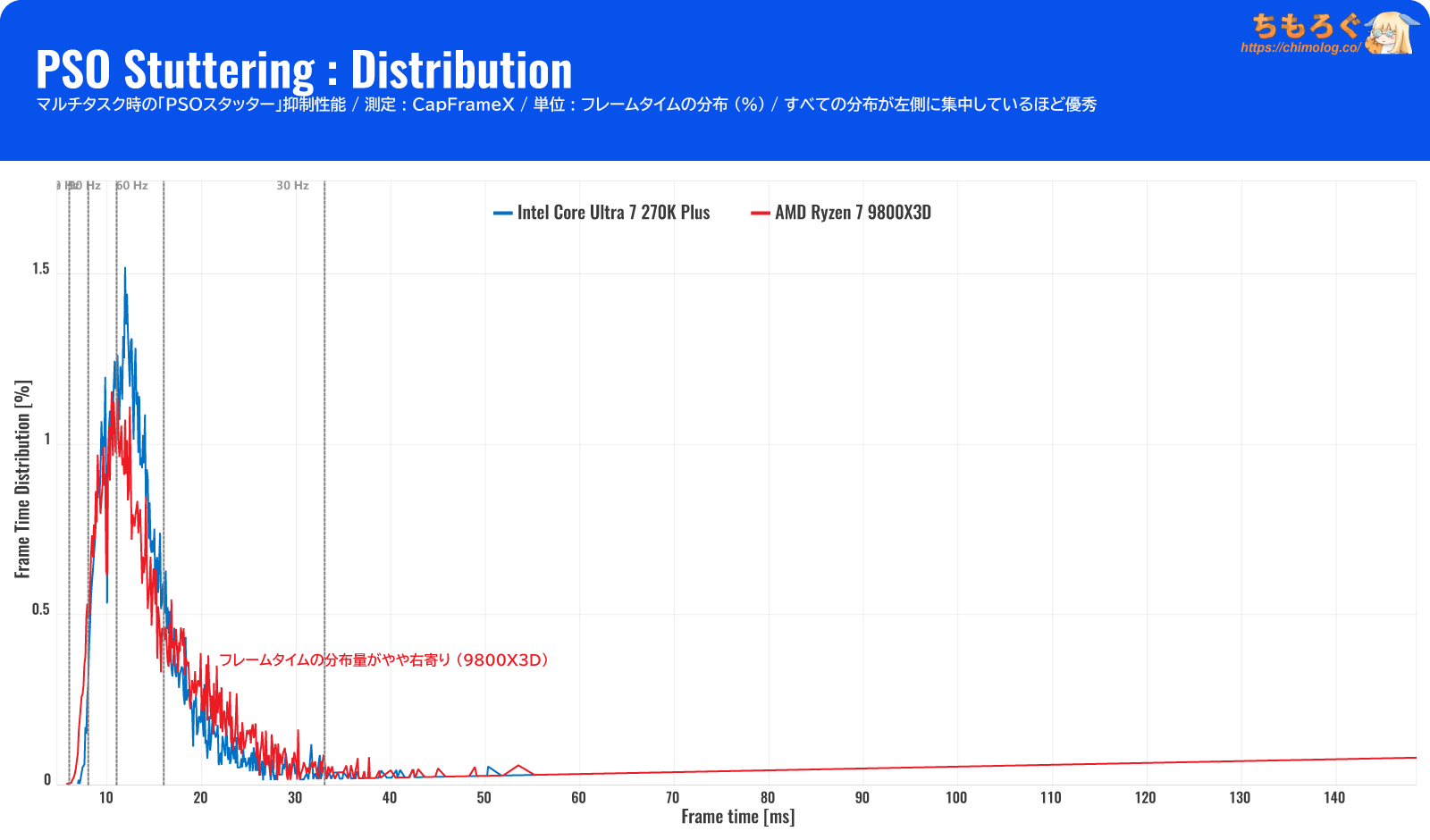Click the 140 tick on the X axis
This screenshot has height=840, width=1430.
pos(1334,798)
